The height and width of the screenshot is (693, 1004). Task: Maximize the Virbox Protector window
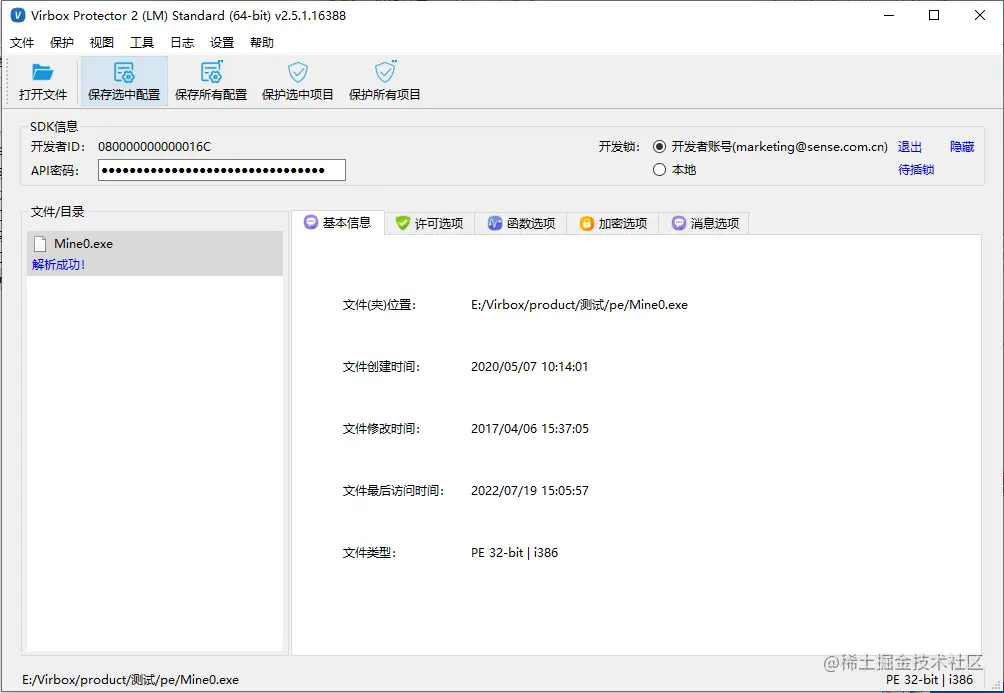coord(934,15)
